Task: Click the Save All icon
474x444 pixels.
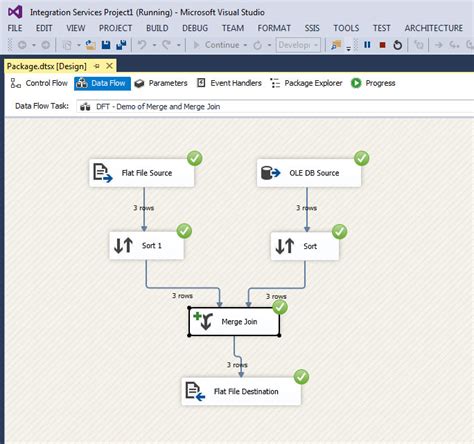Action: pos(121,45)
